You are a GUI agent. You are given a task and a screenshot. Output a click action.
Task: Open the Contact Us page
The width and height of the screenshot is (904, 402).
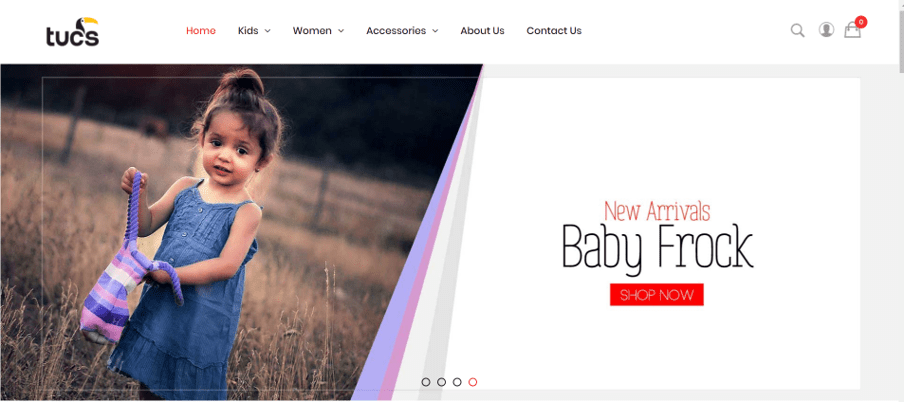click(x=553, y=31)
